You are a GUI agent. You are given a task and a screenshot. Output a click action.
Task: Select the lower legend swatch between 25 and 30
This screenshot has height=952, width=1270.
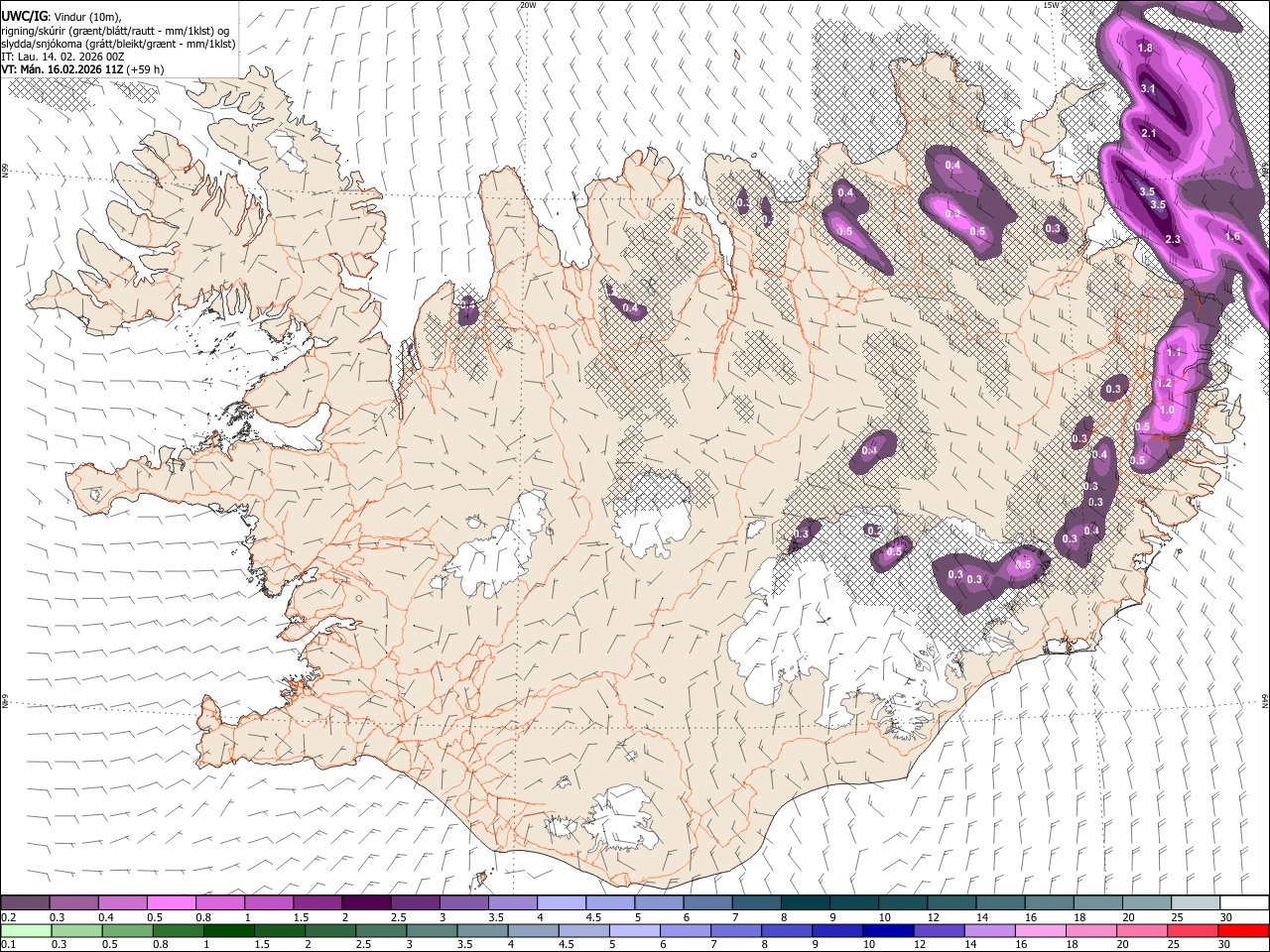click(1193, 930)
